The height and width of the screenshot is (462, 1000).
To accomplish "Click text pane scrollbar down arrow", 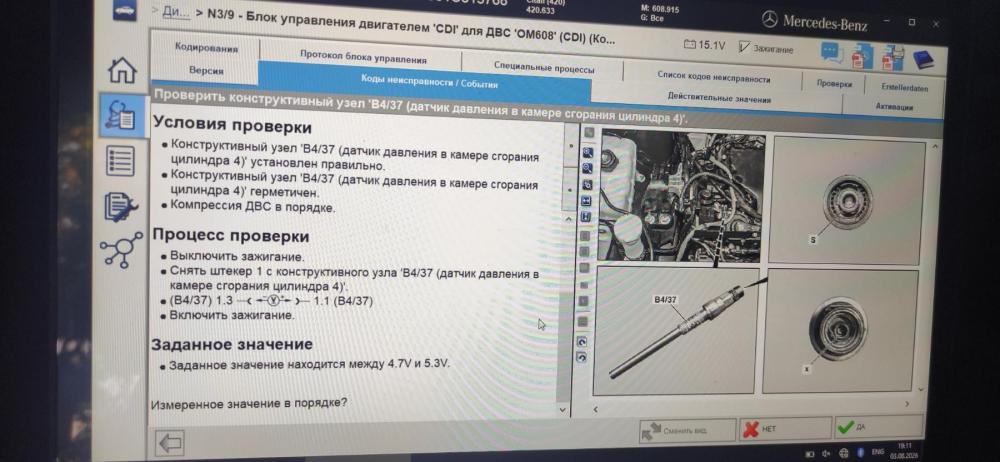I will (562, 408).
